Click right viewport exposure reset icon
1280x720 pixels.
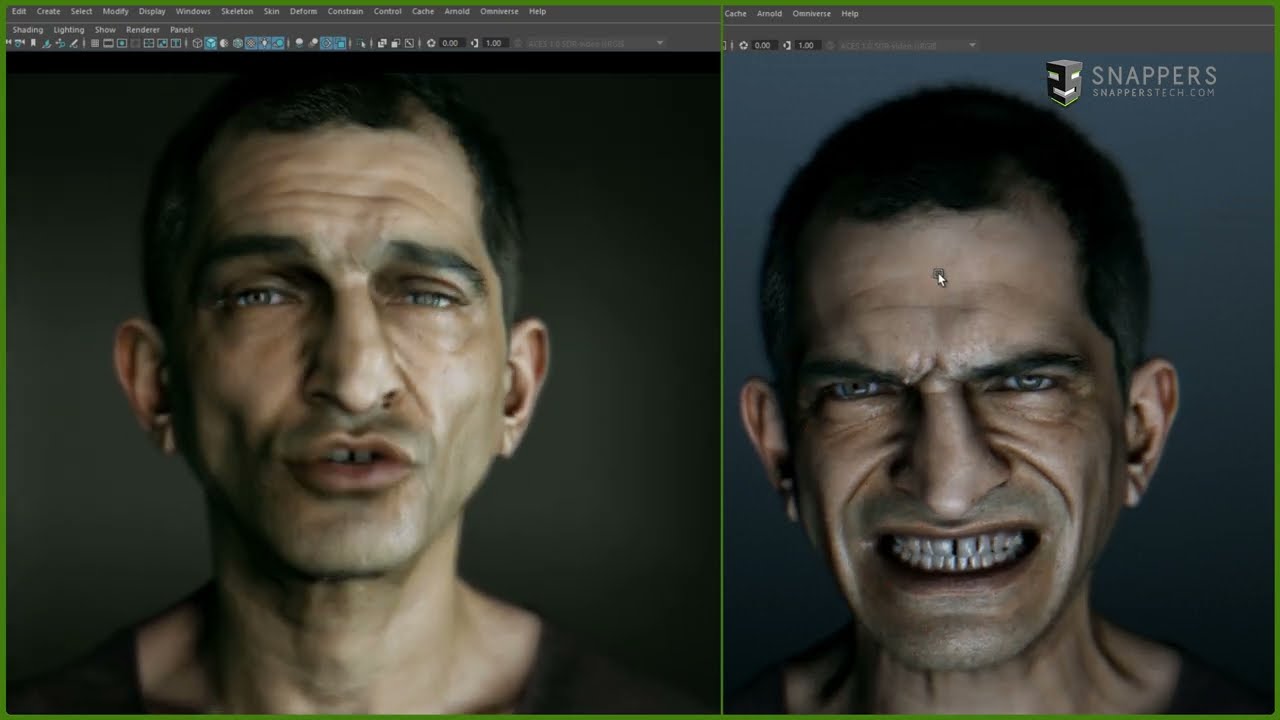[x=743, y=45]
